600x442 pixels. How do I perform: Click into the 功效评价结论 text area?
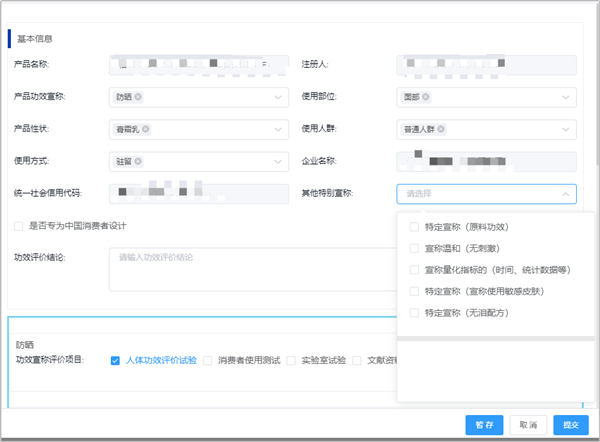pos(250,268)
